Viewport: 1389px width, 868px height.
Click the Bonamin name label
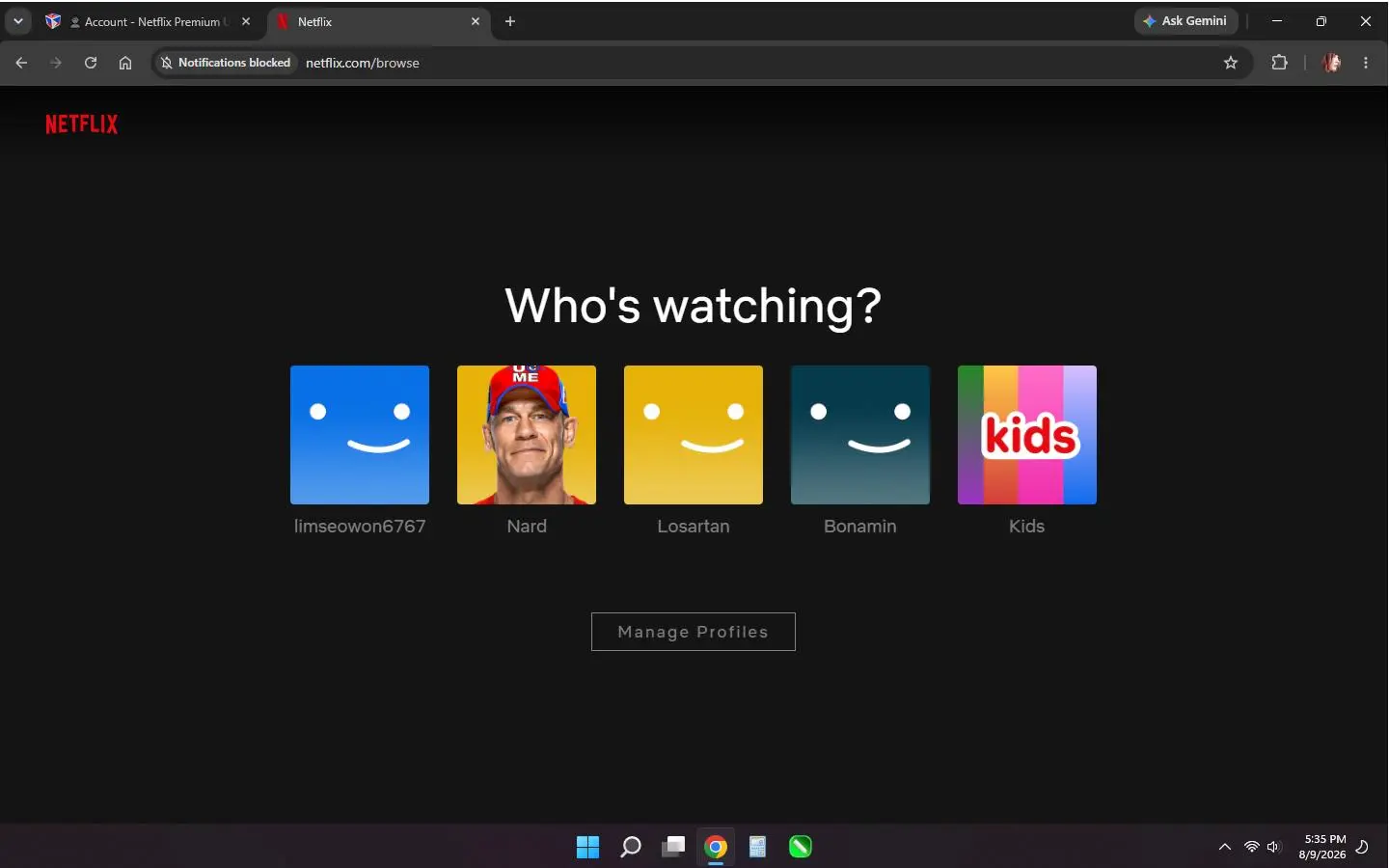pos(860,527)
